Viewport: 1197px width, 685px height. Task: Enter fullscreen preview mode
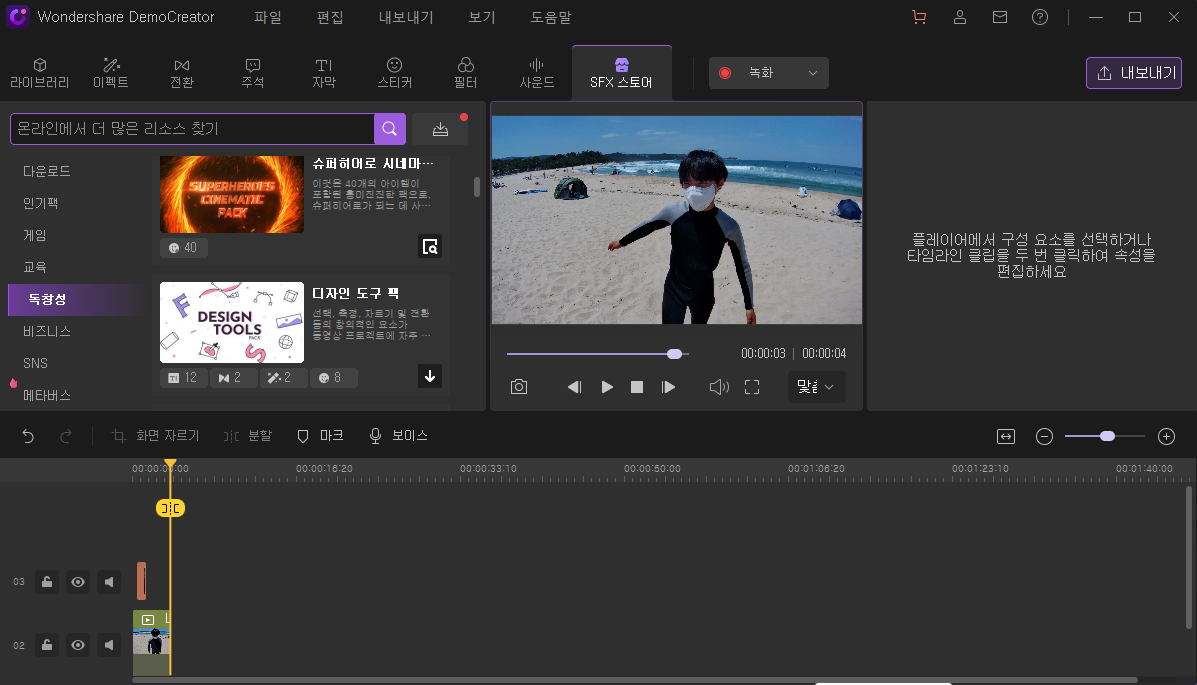752,387
